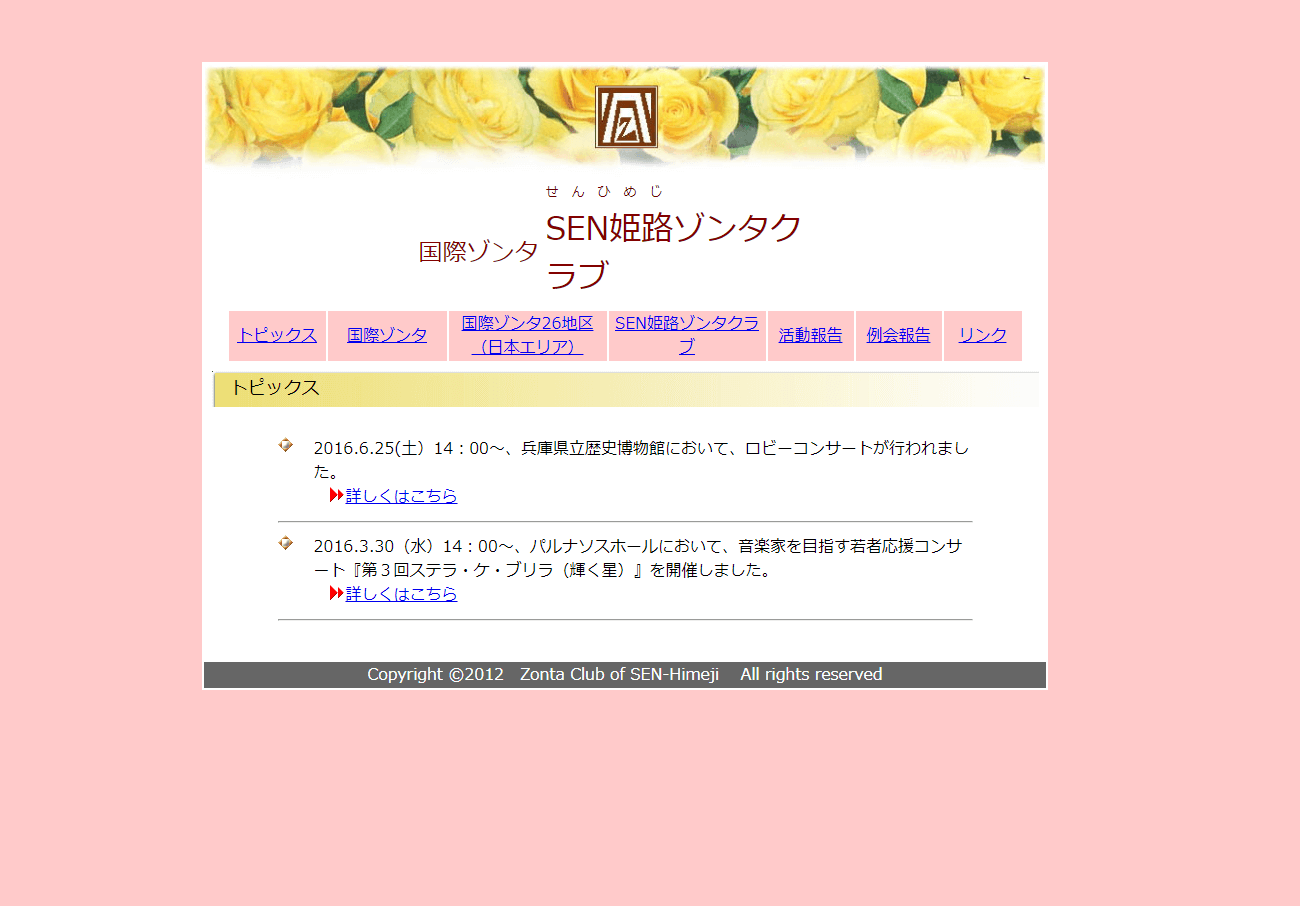This screenshot has width=1300, height=906.
Task: Click the yellow roses banner image
Action: click(x=625, y=116)
